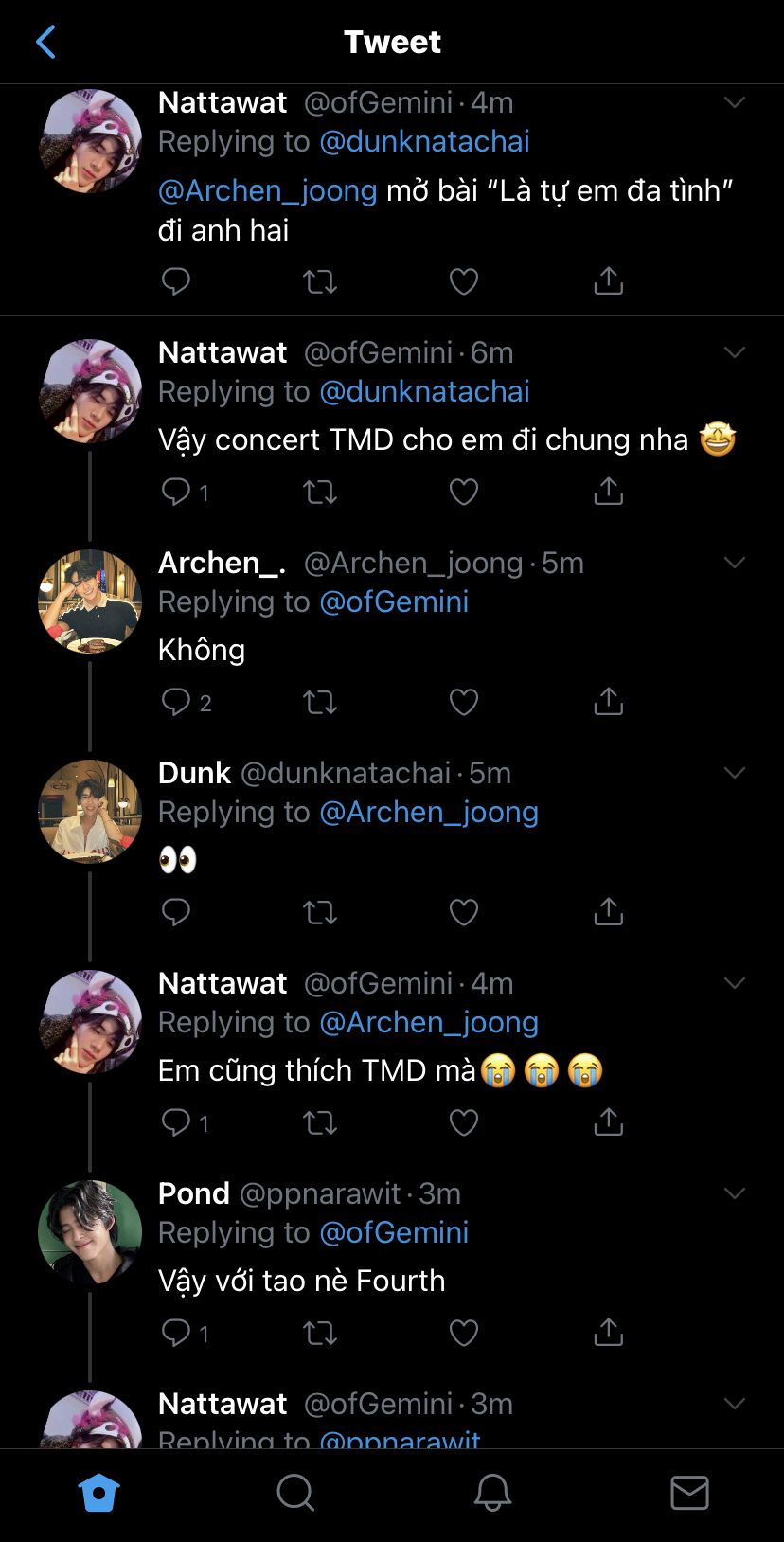The height and width of the screenshot is (1542, 784).
Task: Open the Notifications bell tab
Action: click(492, 1494)
